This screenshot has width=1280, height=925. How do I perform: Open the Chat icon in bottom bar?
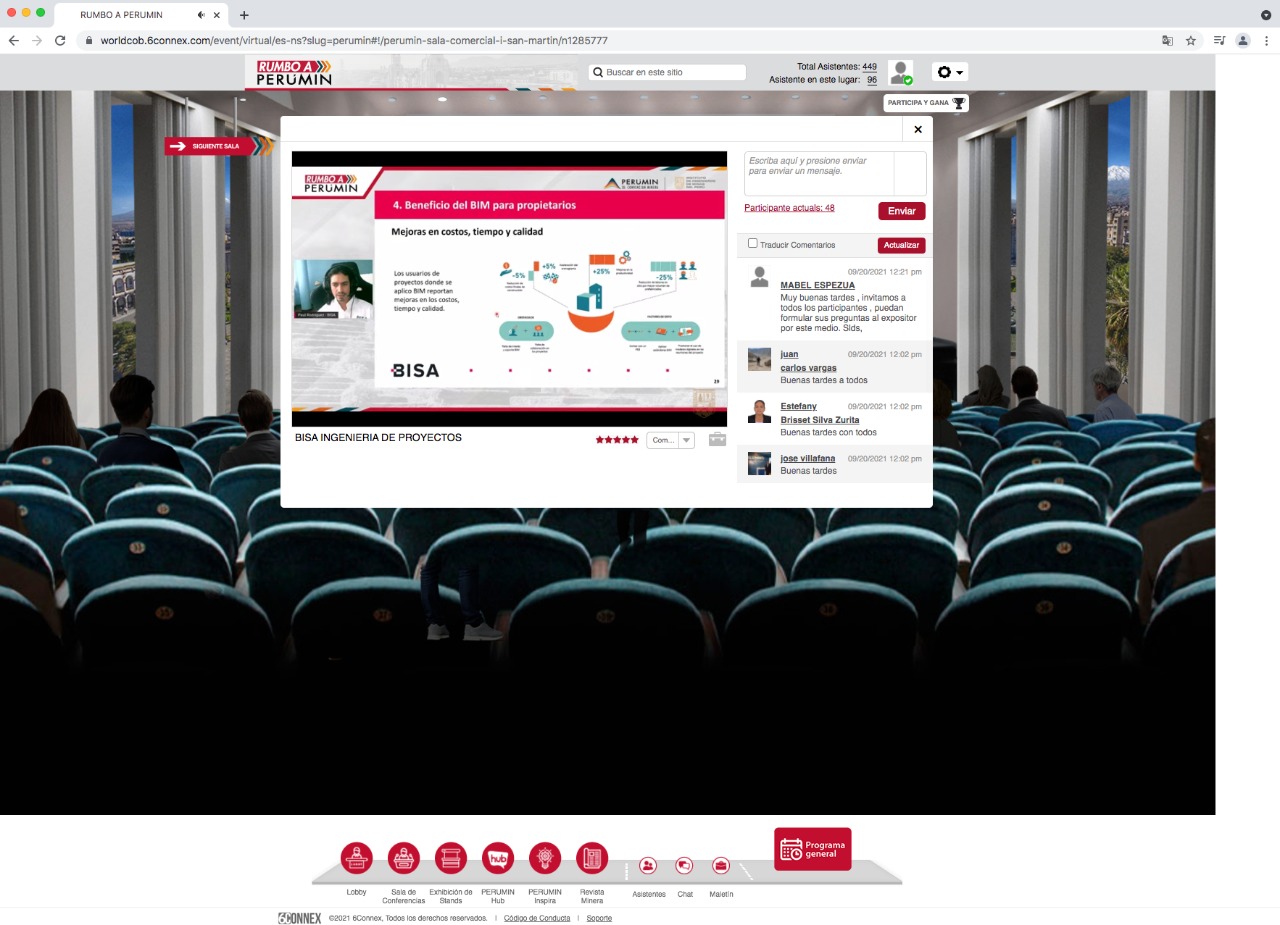684,866
